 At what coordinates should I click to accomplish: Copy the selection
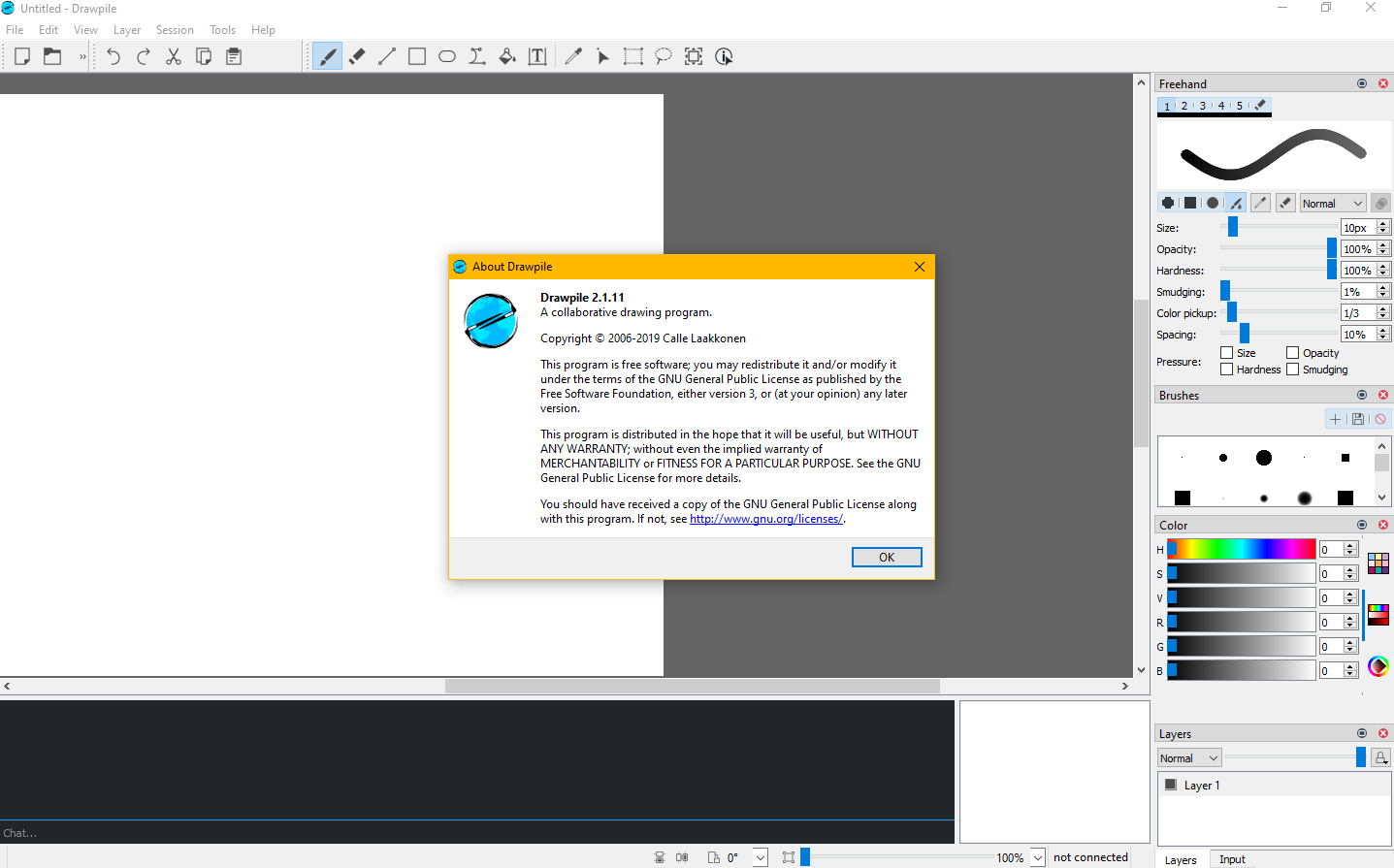click(x=204, y=56)
